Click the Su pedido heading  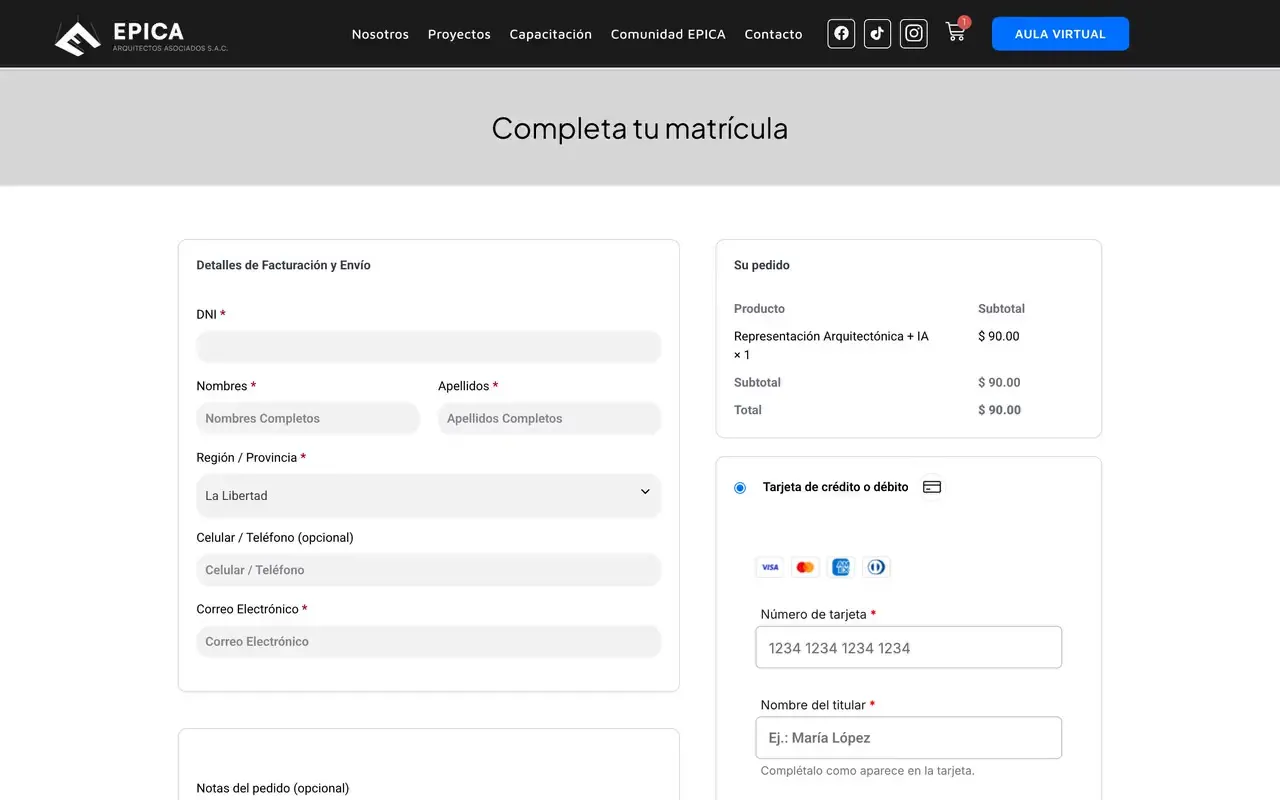(762, 266)
